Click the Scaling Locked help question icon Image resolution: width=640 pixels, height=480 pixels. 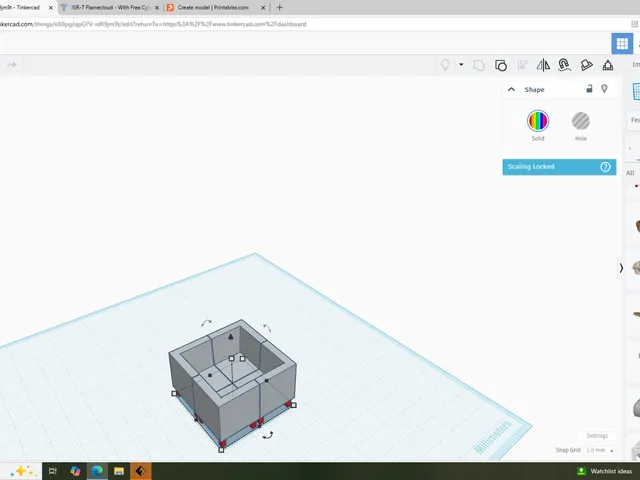pyautogui.click(x=605, y=167)
